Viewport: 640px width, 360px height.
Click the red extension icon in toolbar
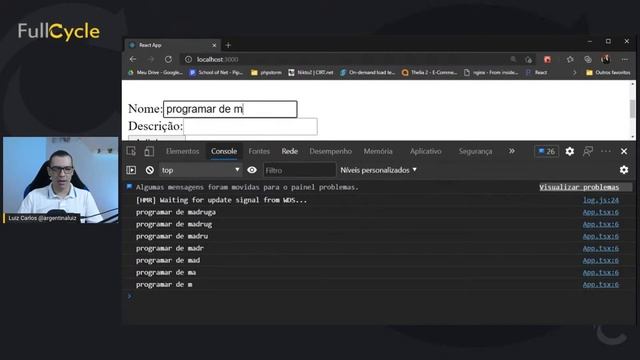tap(547, 60)
